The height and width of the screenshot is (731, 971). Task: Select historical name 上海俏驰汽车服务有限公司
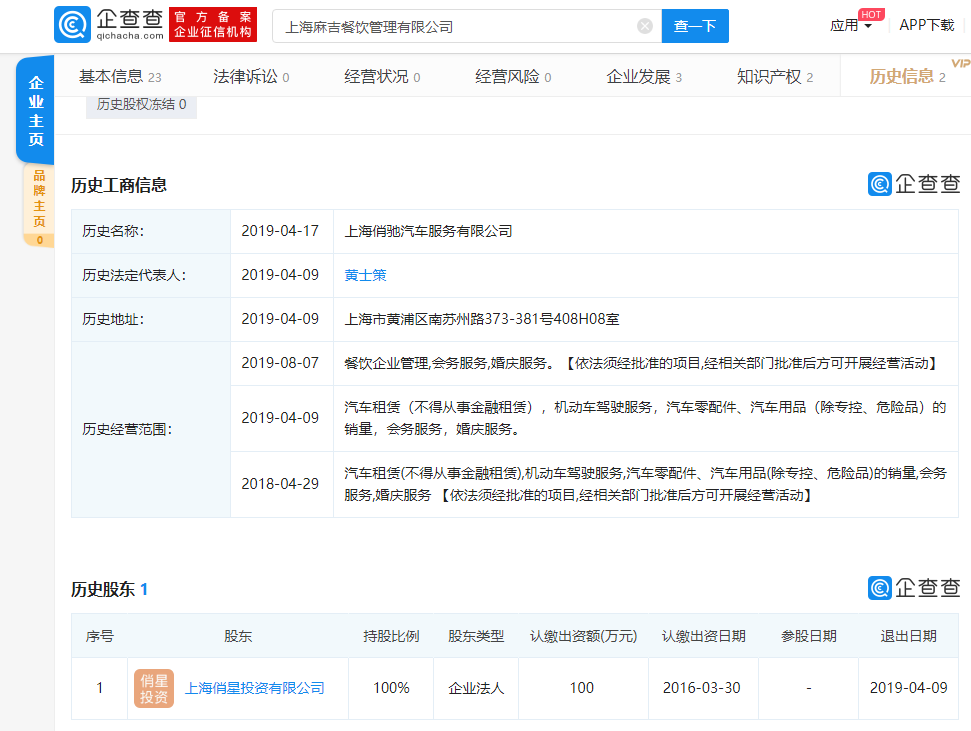[429, 231]
